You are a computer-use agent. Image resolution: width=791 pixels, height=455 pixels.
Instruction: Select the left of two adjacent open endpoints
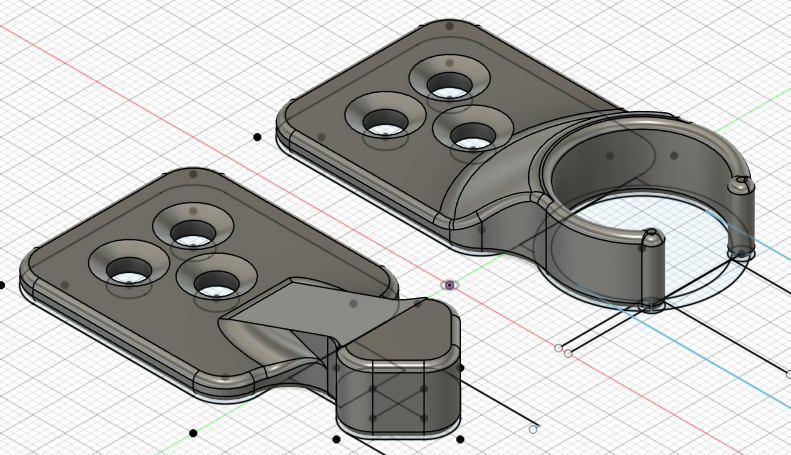(x=558, y=348)
